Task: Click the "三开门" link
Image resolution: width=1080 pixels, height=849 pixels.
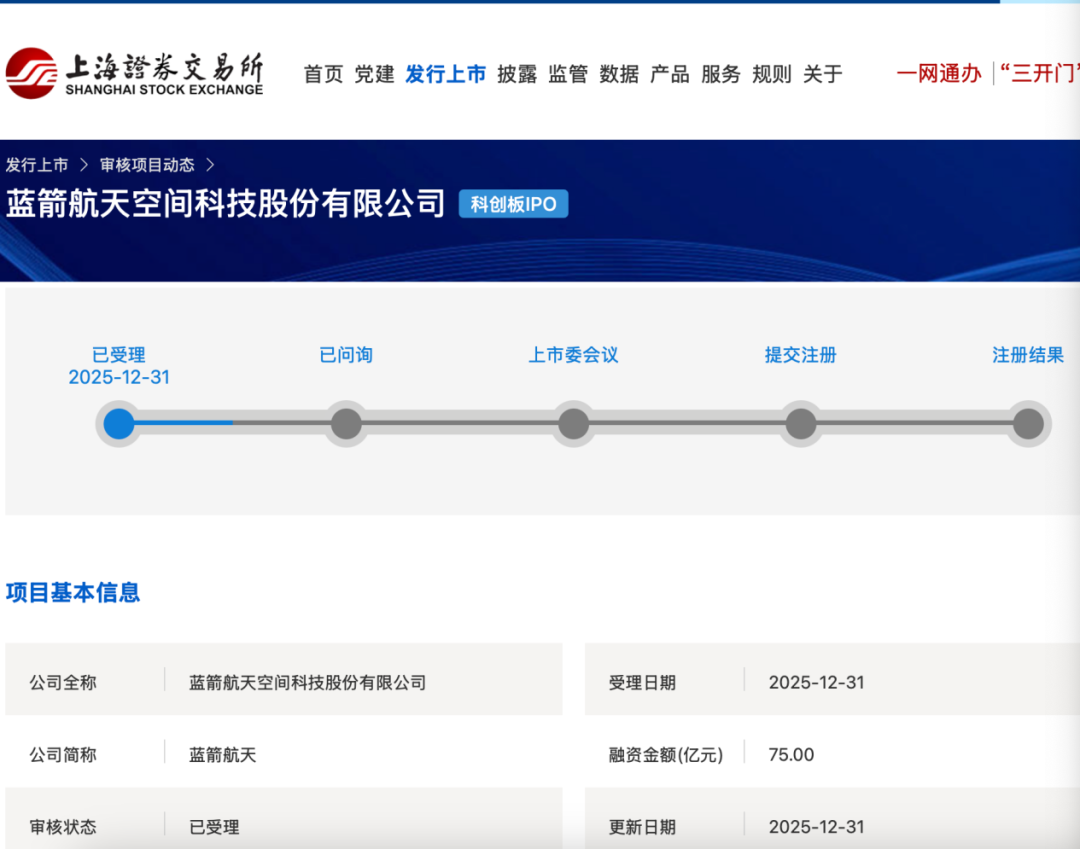Action: pos(1038,73)
